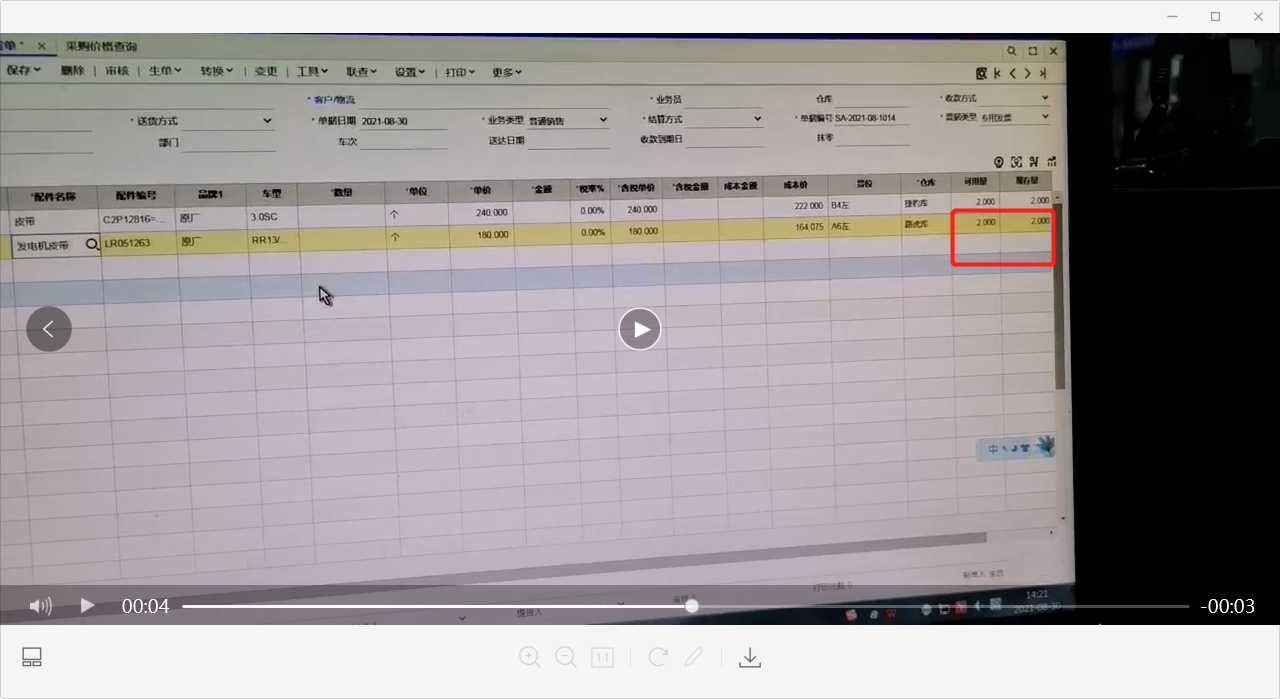The height and width of the screenshot is (699, 1280).
Task: Click the 变更 toolbar command
Action: 266,71
